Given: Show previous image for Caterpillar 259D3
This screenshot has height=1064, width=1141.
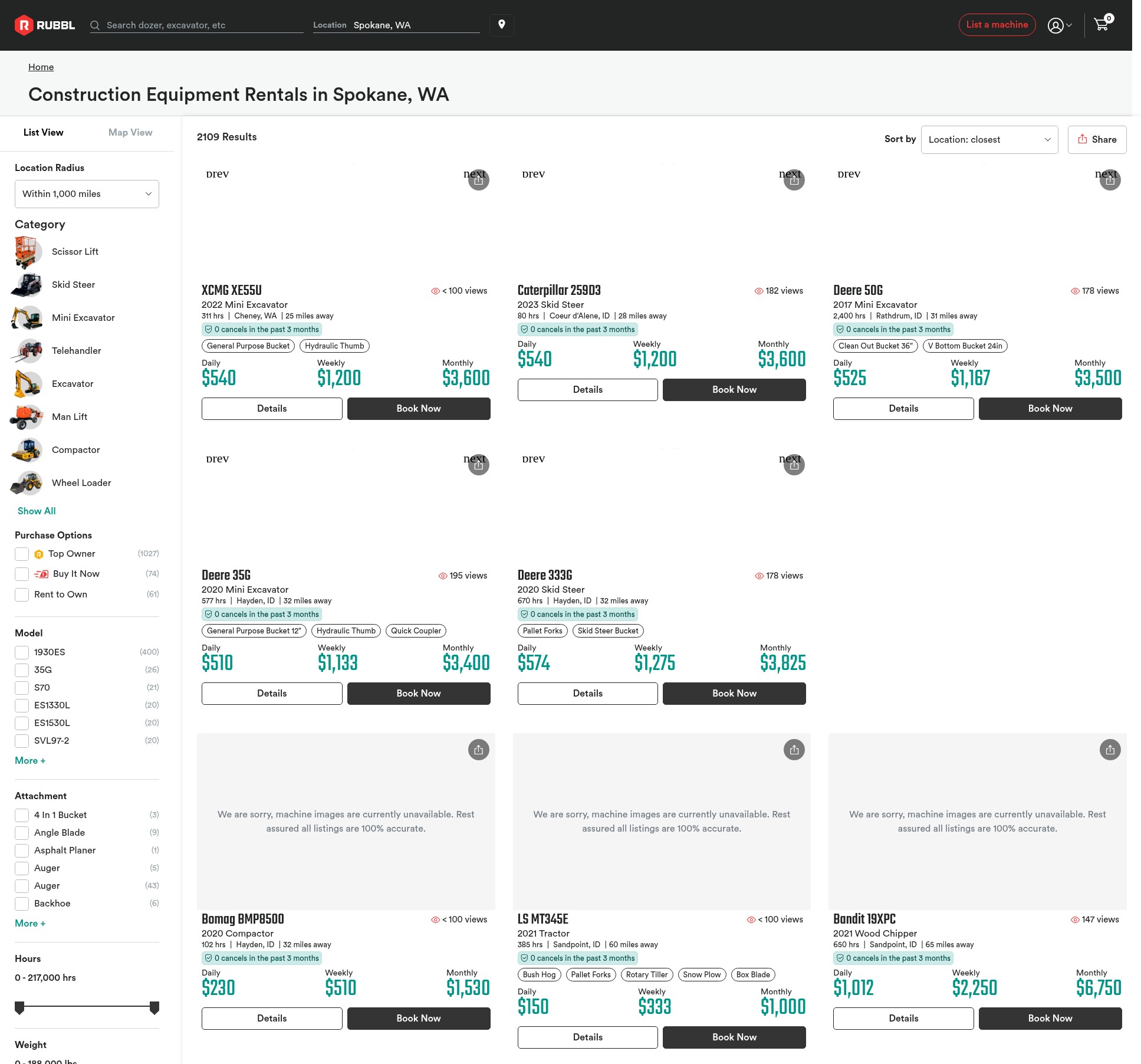Looking at the screenshot, I should [533, 174].
